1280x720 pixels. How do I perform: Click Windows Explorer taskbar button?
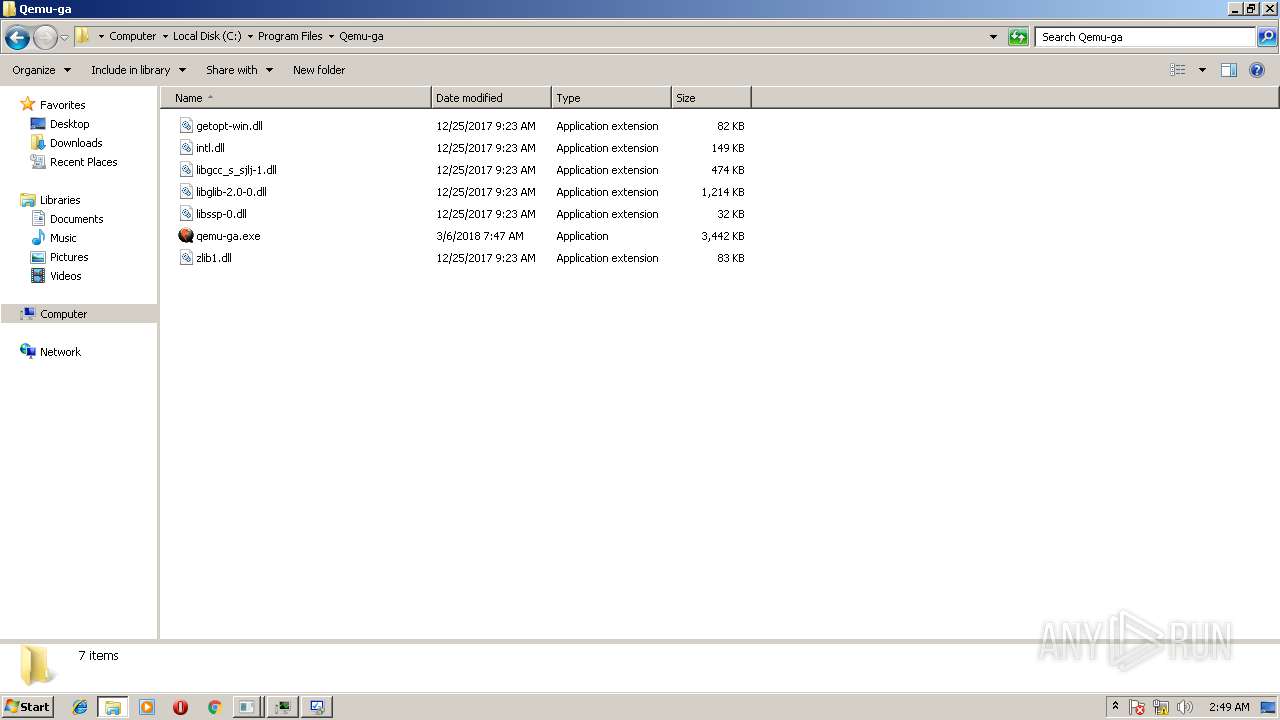(112, 707)
